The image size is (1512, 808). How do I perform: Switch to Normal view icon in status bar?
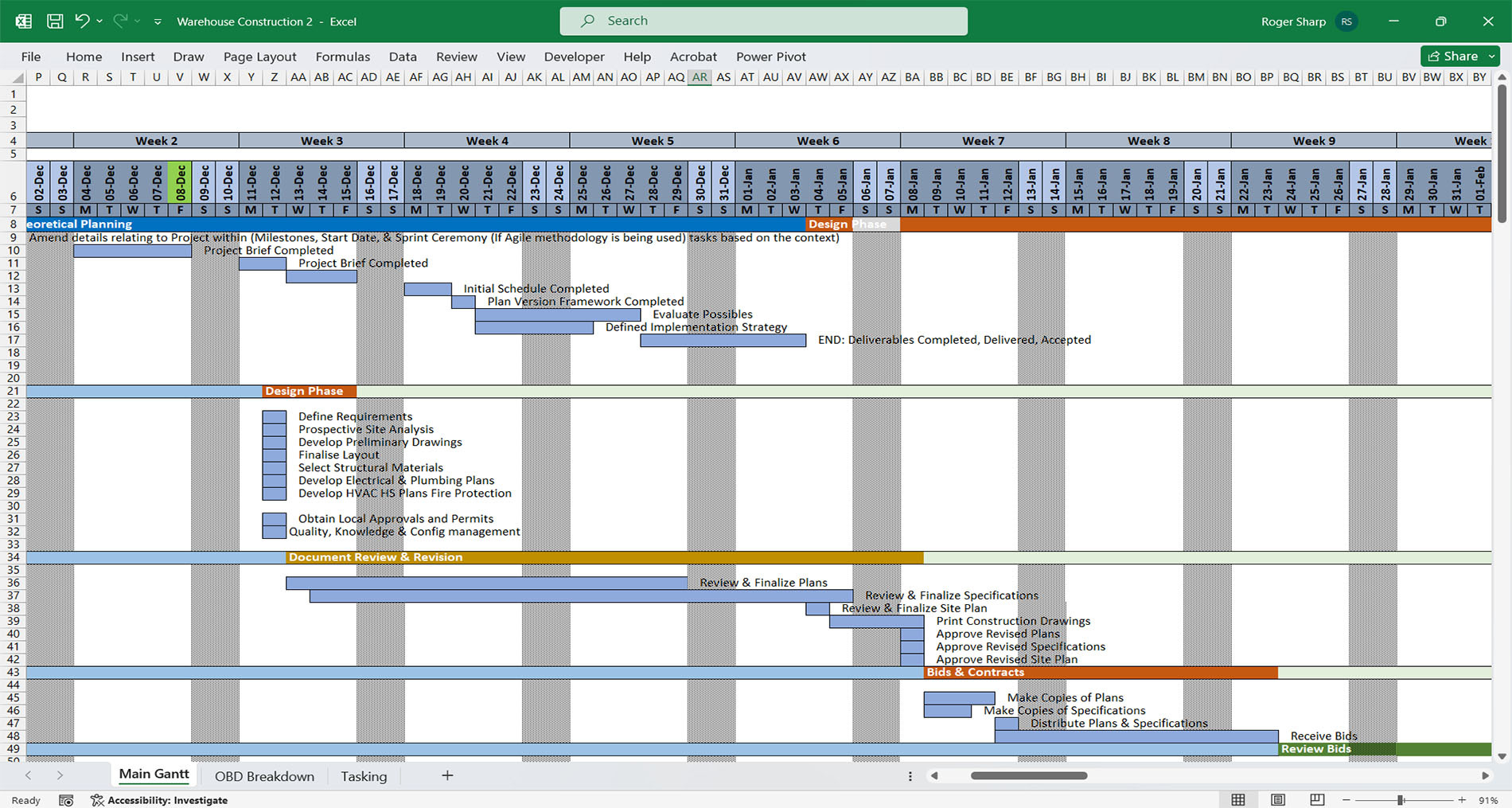[x=1238, y=799]
